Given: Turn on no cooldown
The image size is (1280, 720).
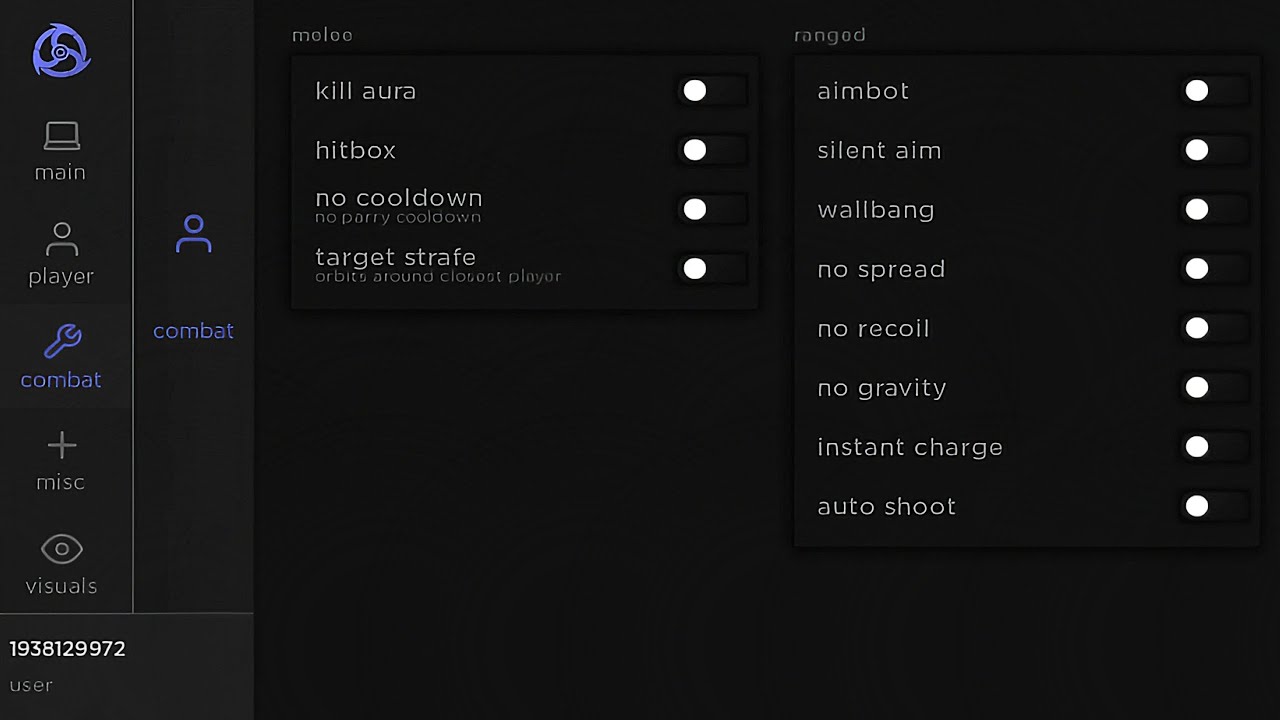Looking at the screenshot, I should 711,209.
